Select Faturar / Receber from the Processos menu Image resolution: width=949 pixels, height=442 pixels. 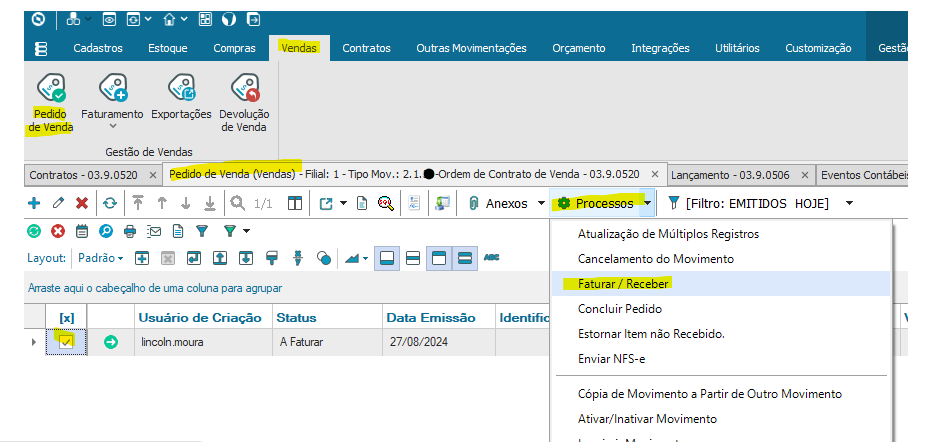[623, 283]
